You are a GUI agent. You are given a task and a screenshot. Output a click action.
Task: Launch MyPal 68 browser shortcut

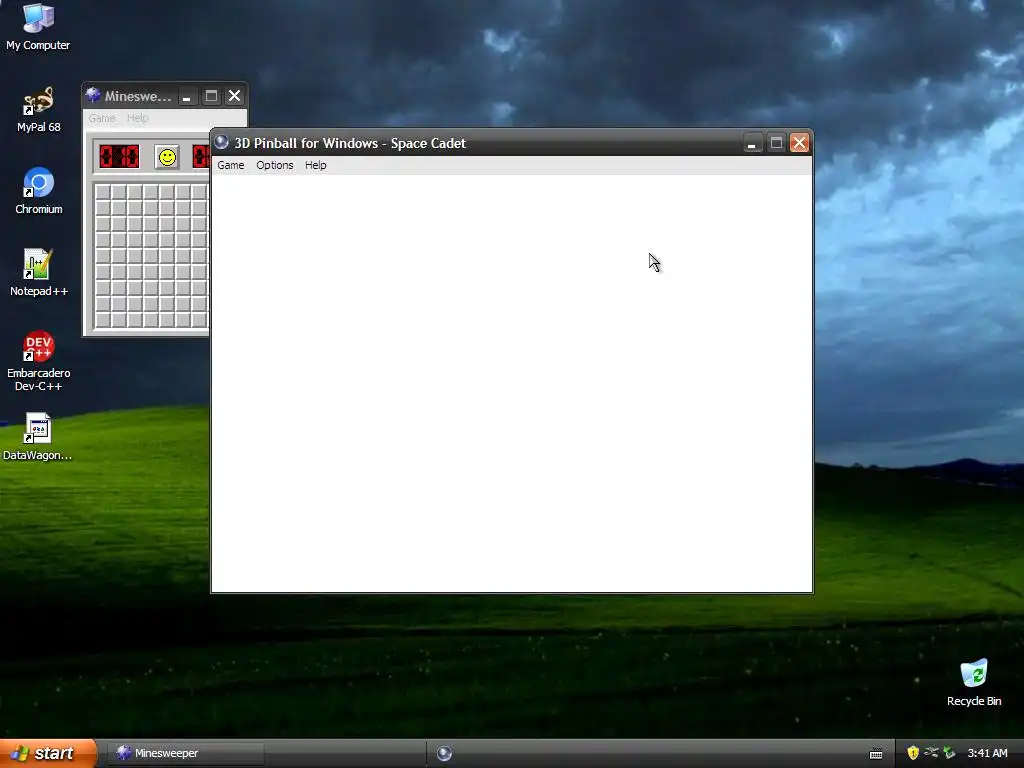[x=38, y=110]
